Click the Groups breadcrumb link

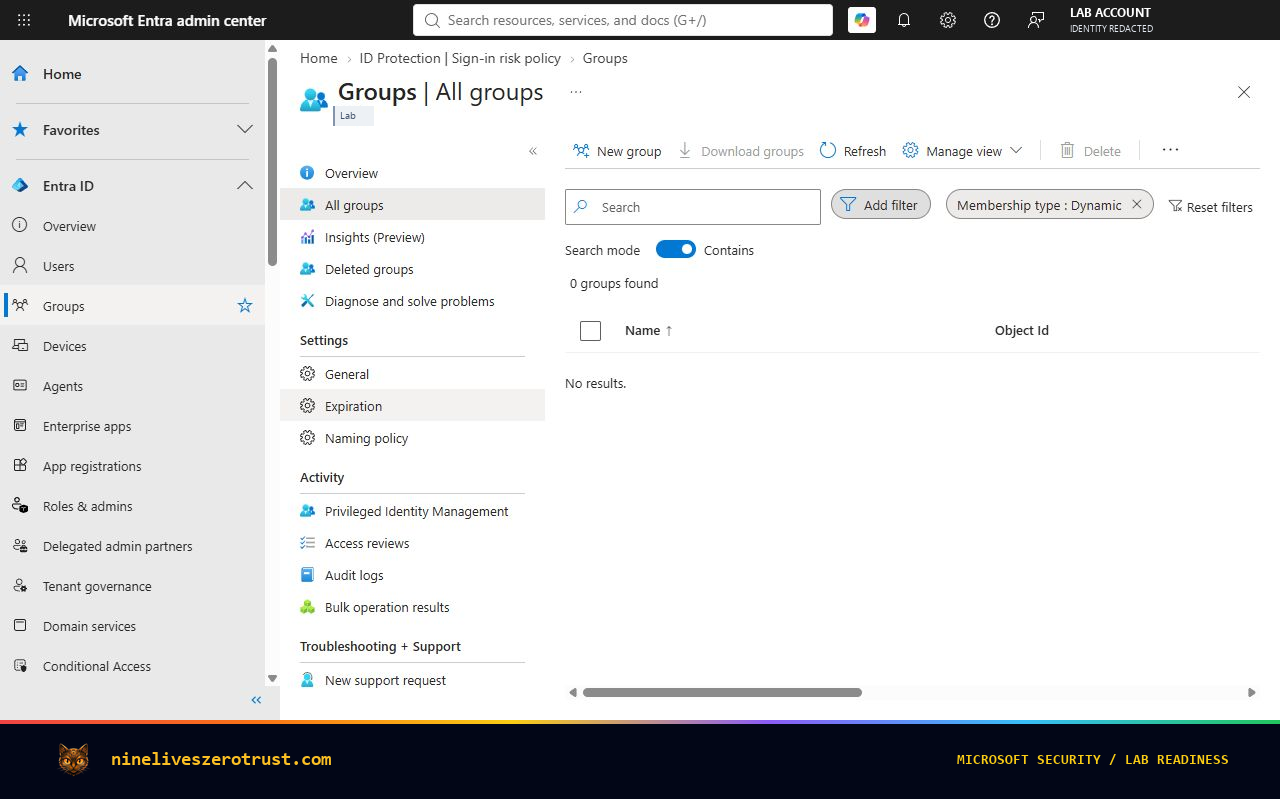605,58
